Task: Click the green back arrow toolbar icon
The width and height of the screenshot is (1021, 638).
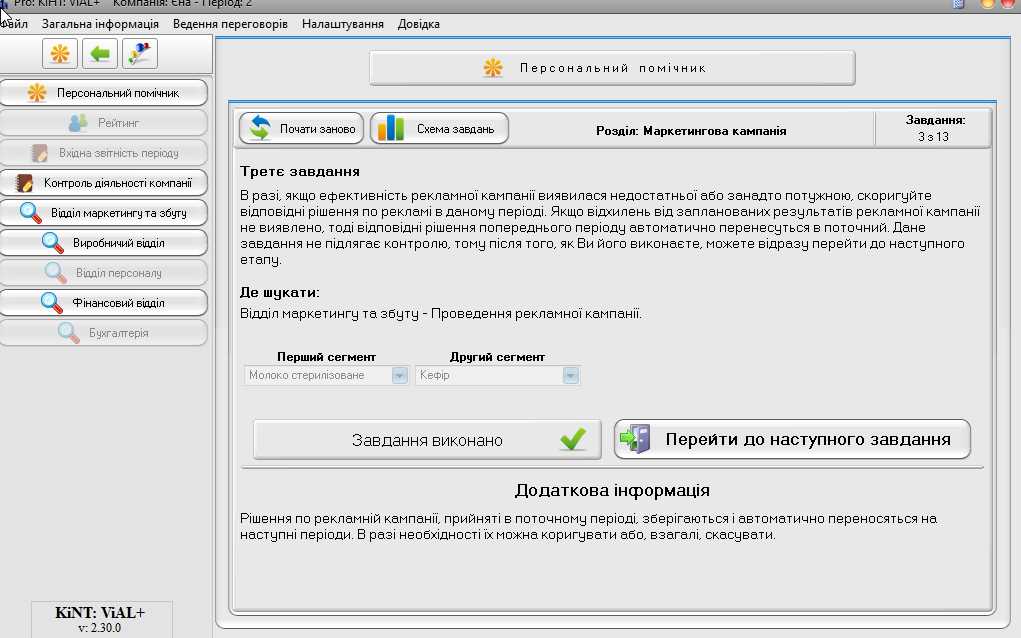Action: point(100,53)
